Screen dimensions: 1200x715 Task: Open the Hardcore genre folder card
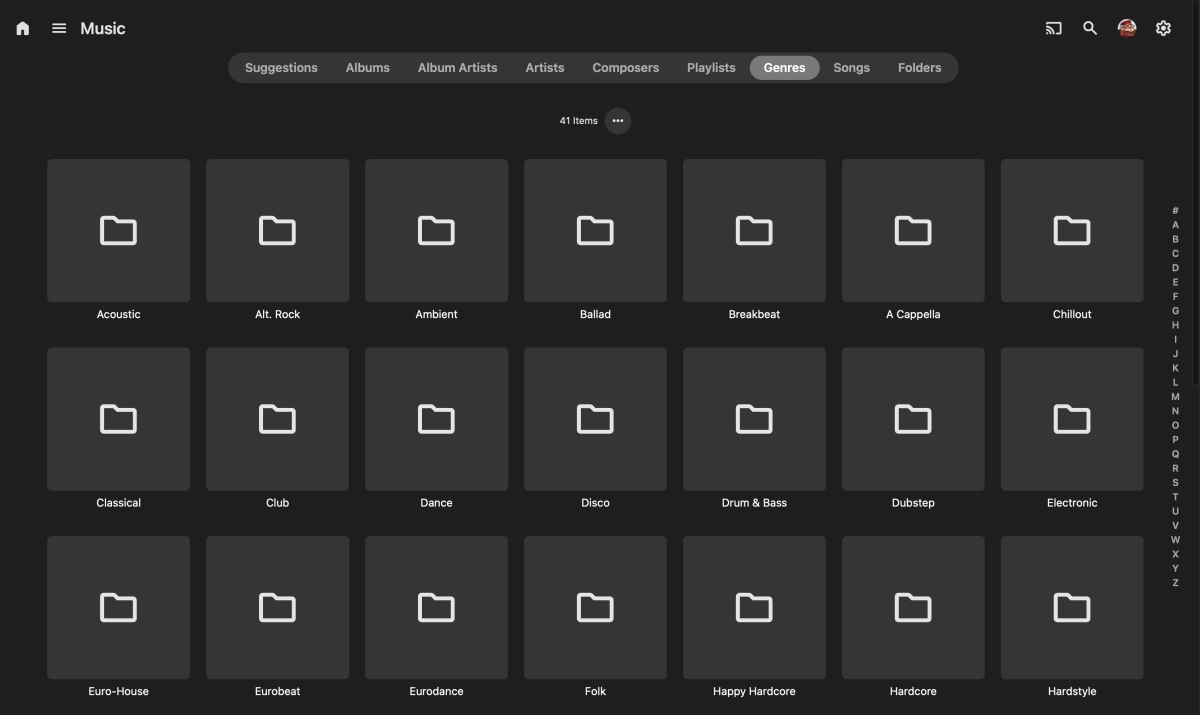click(x=913, y=607)
